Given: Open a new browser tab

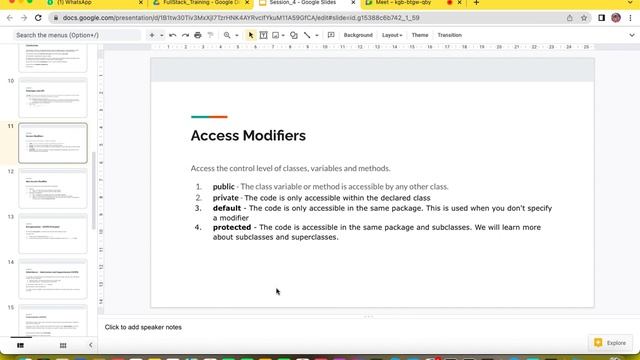Looking at the screenshot, I should click(x=476, y=3).
